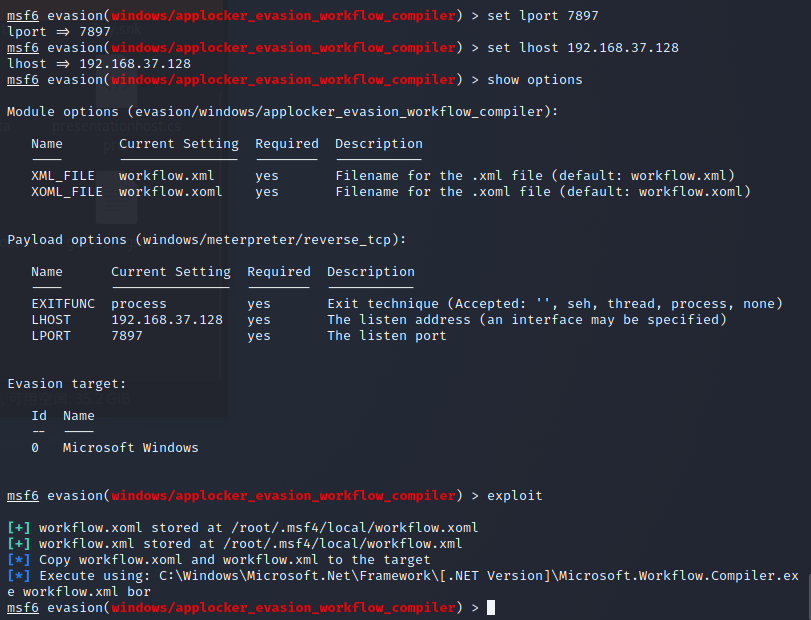The width and height of the screenshot is (811, 620).
Task: Click the 'process' EXITFUNC value
Action: click(139, 304)
